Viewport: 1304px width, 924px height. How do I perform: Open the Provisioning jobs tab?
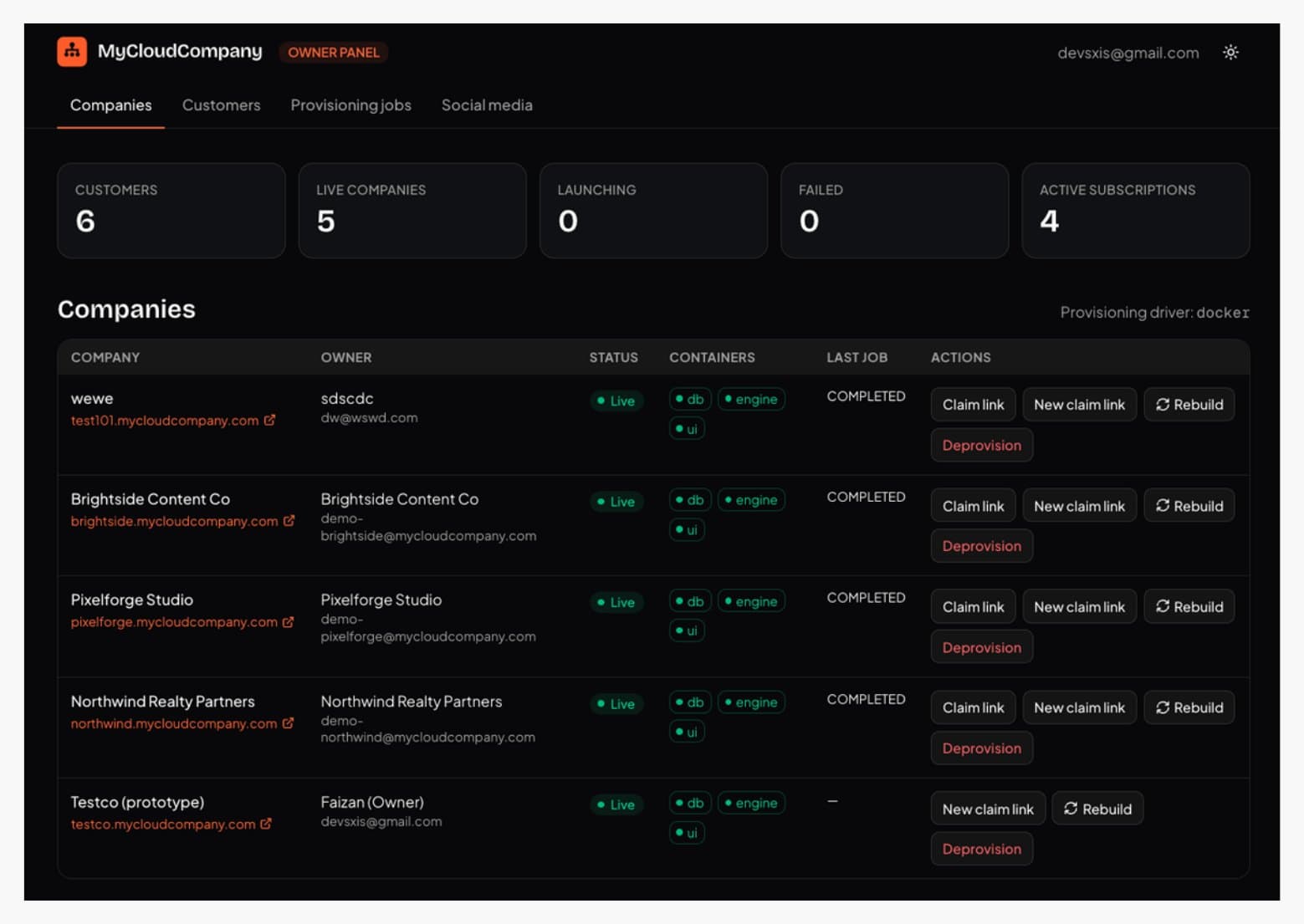tap(350, 105)
